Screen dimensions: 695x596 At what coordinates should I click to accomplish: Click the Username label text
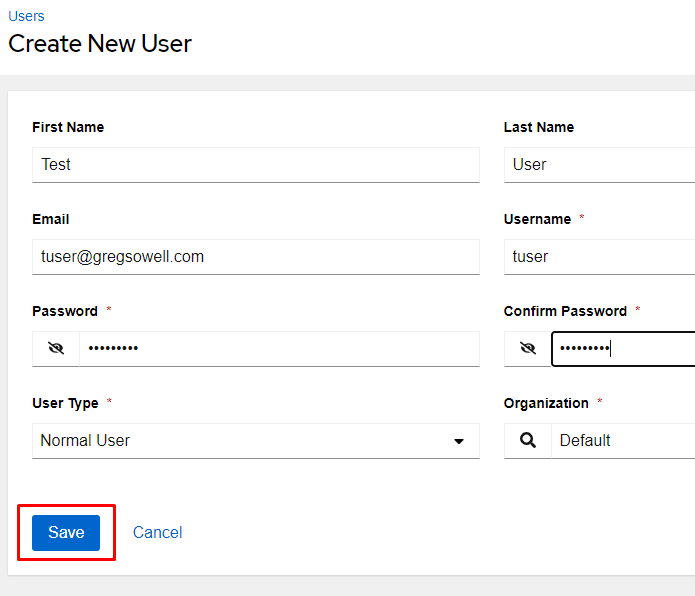(x=537, y=219)
